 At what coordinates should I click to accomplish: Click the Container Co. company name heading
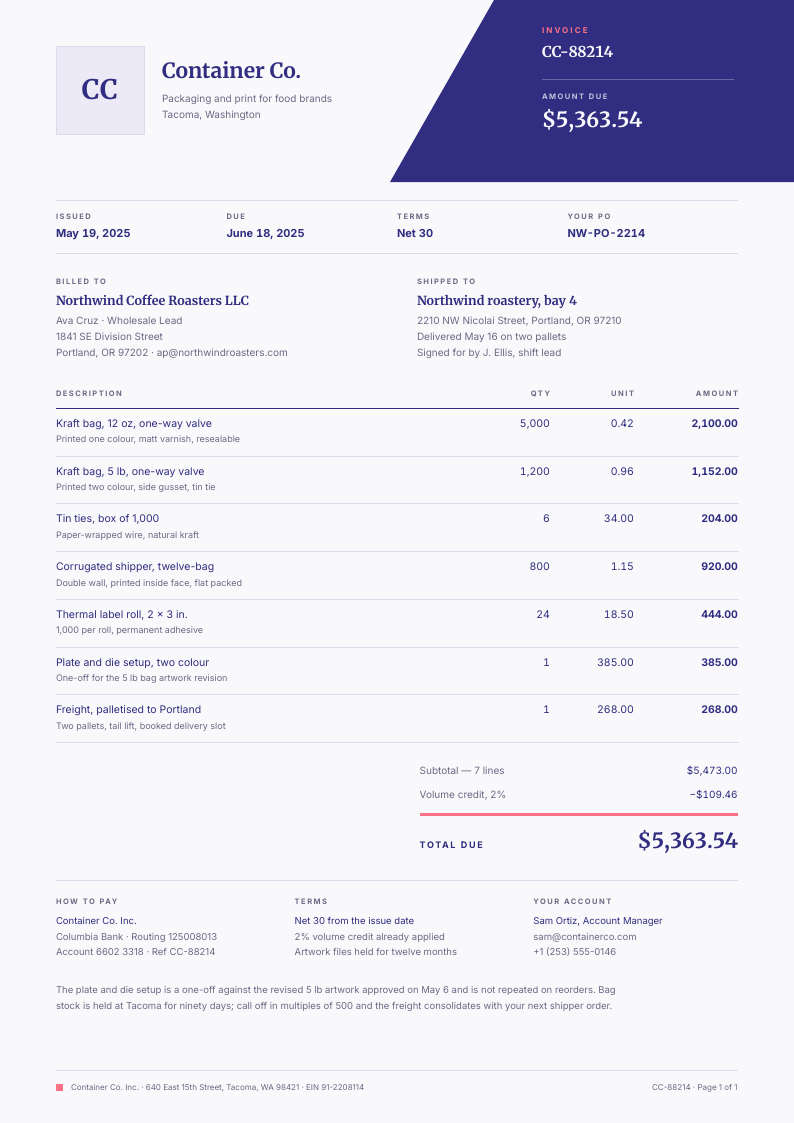231,70
